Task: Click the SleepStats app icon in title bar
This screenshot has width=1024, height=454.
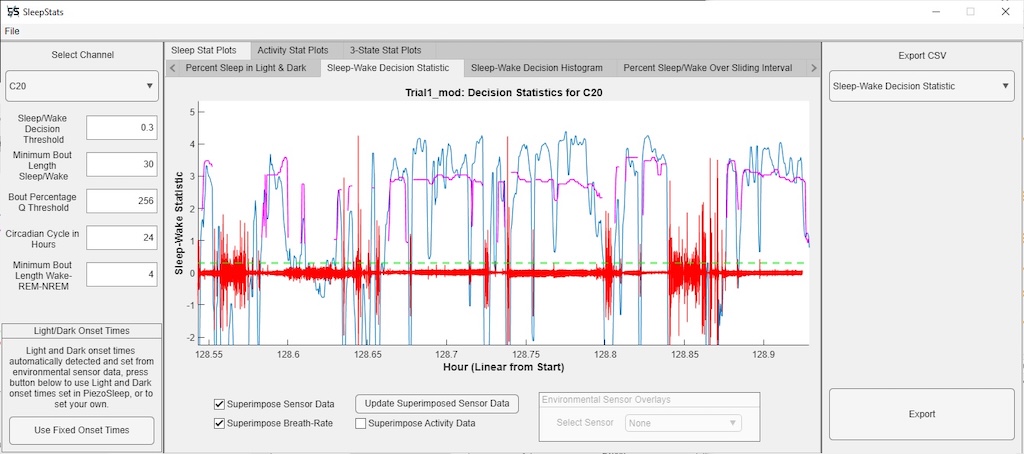Action: click(12, 11)
